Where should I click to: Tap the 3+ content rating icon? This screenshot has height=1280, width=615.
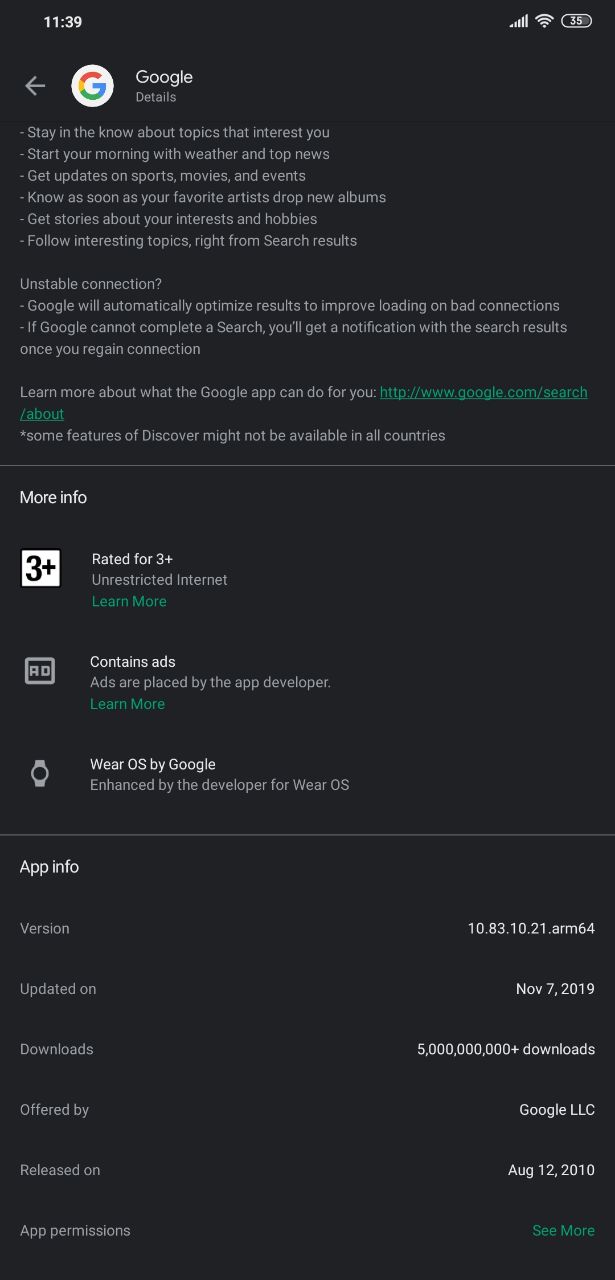pos(41,568)
